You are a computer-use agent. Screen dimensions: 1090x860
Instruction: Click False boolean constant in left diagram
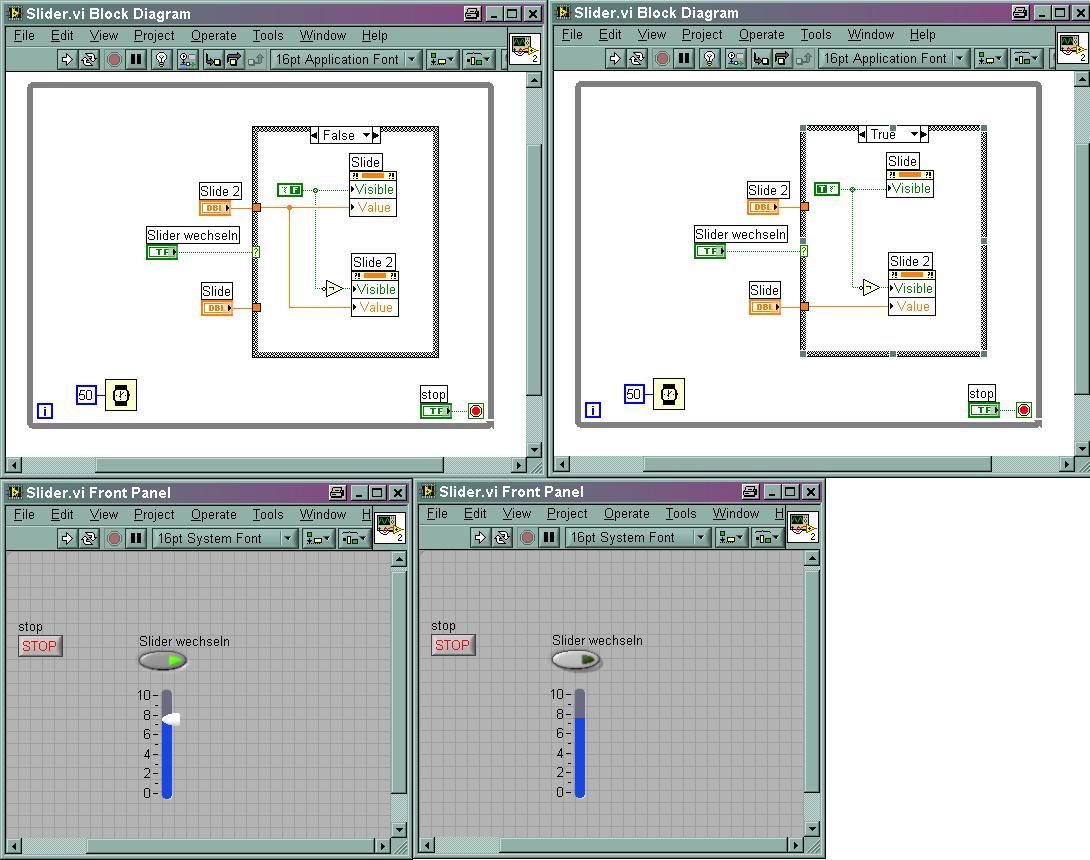290,190
